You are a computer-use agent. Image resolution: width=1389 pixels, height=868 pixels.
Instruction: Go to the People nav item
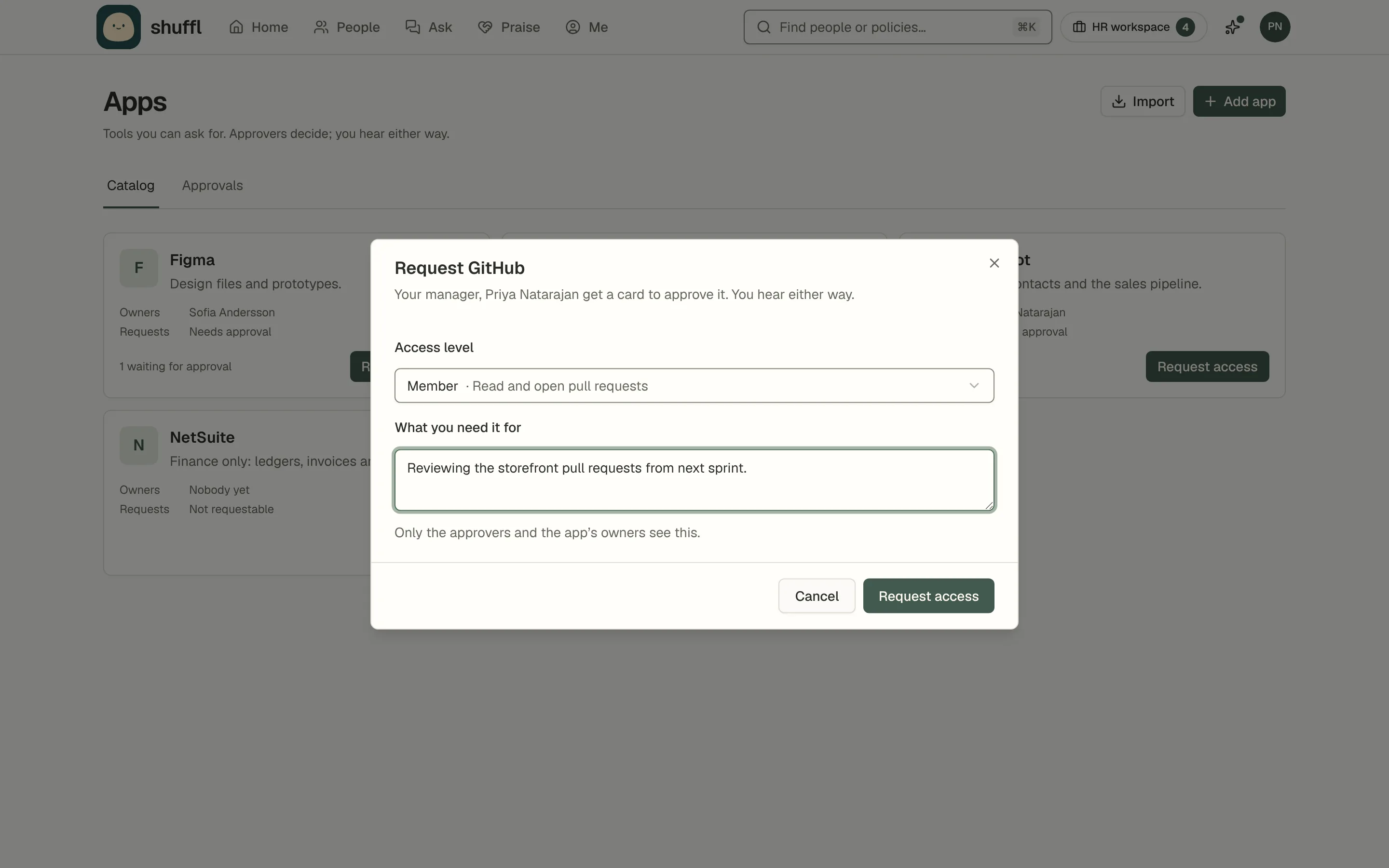pos(347,27)
